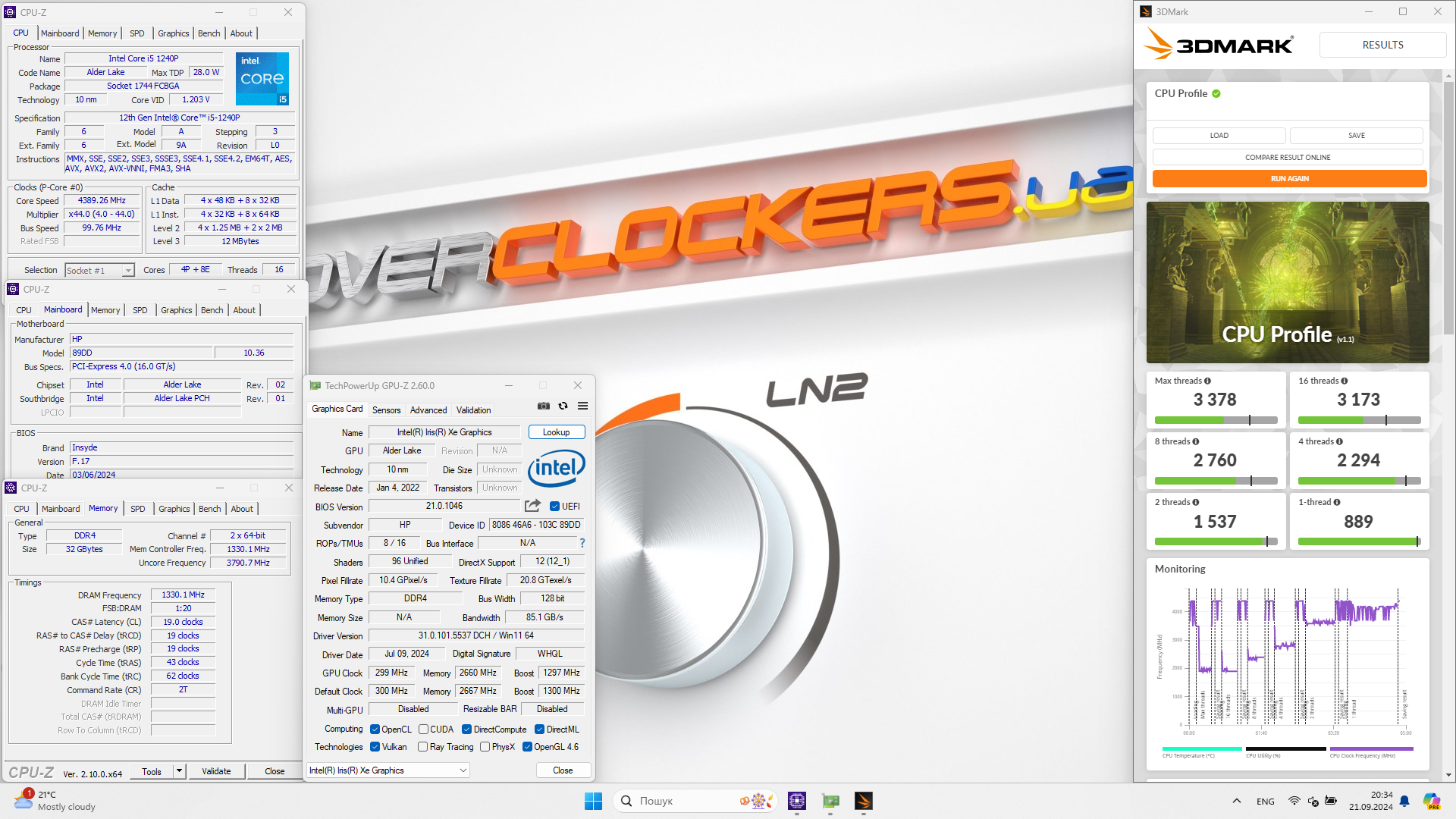Screen dimensions: 1456x819
Task: Open the GPU-Z hamburger menu
Action: coord(582,406)
